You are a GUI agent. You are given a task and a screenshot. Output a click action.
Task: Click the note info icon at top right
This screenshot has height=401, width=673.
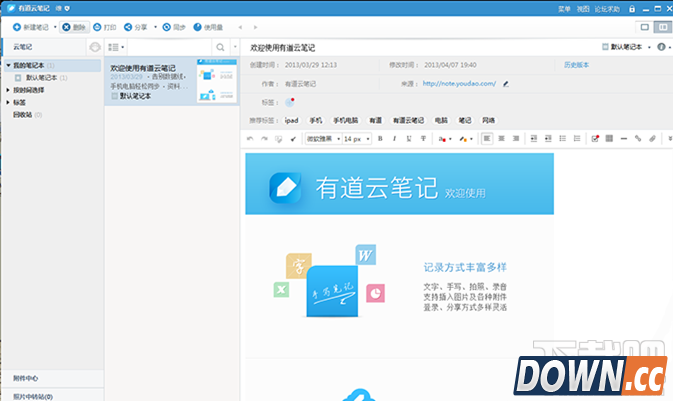click(661, 47)
